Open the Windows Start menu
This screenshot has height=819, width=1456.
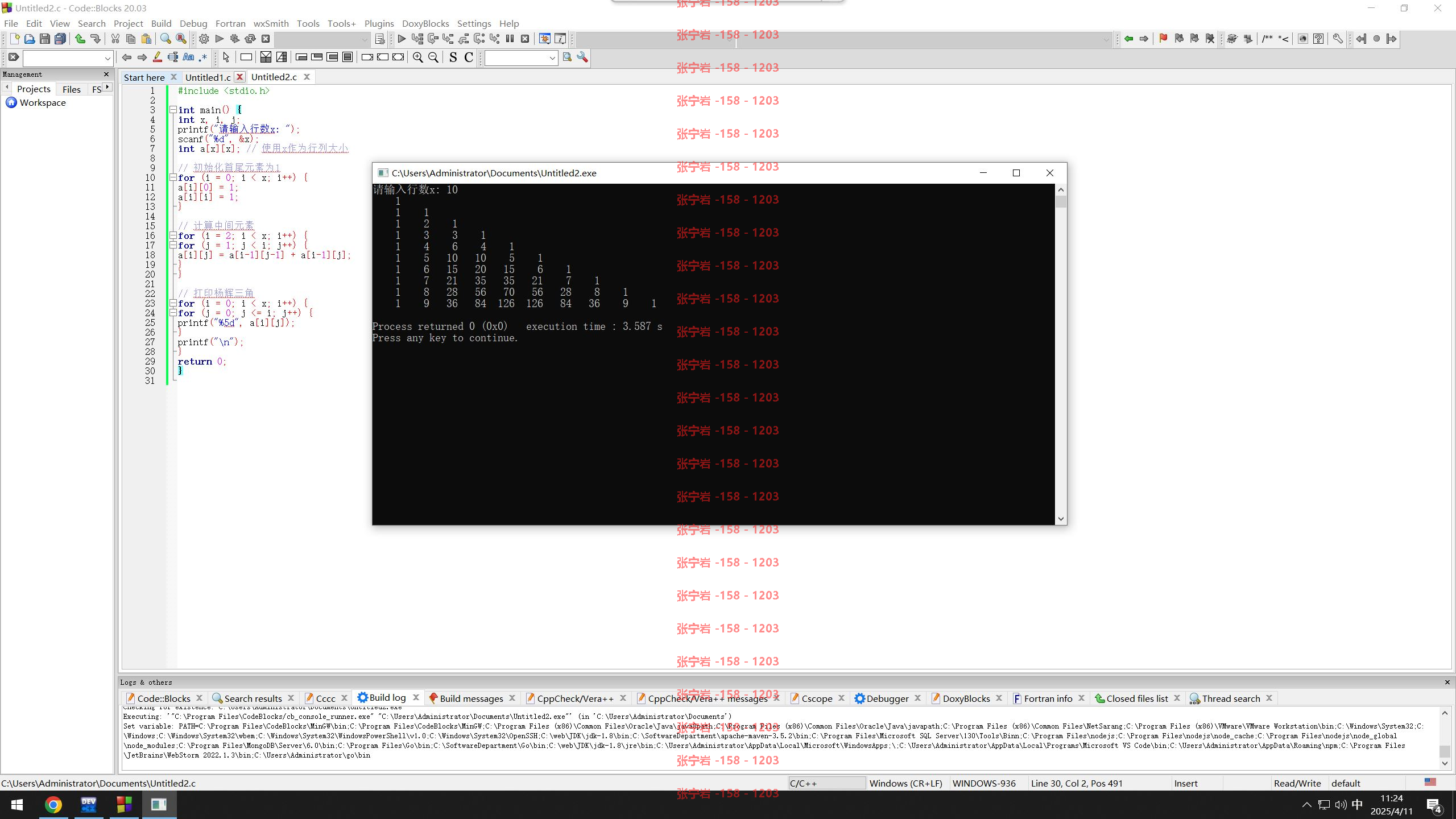point(17,805)
